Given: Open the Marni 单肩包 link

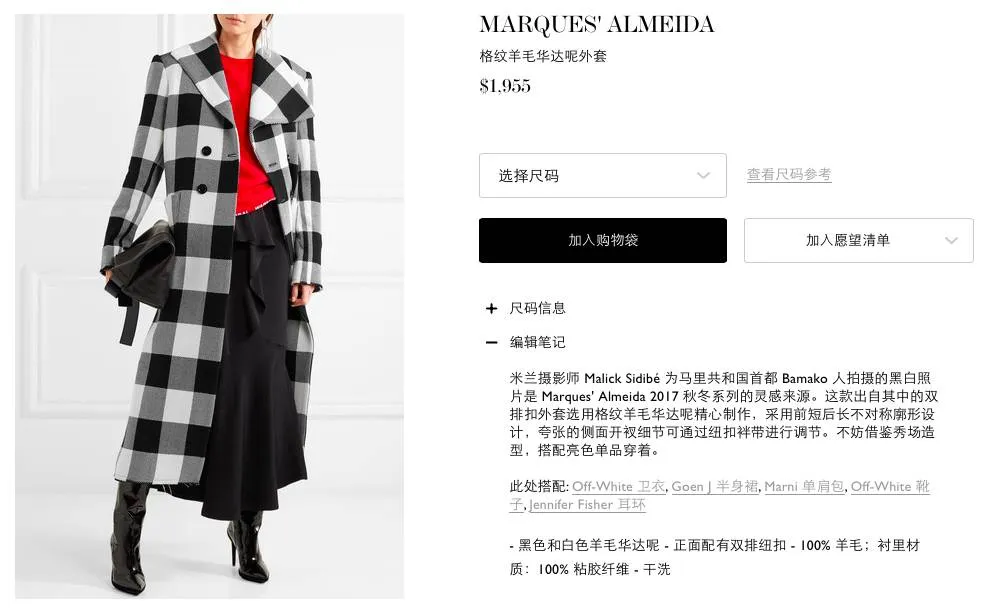Looking at the screenshot, I should [x=804, y=486].
